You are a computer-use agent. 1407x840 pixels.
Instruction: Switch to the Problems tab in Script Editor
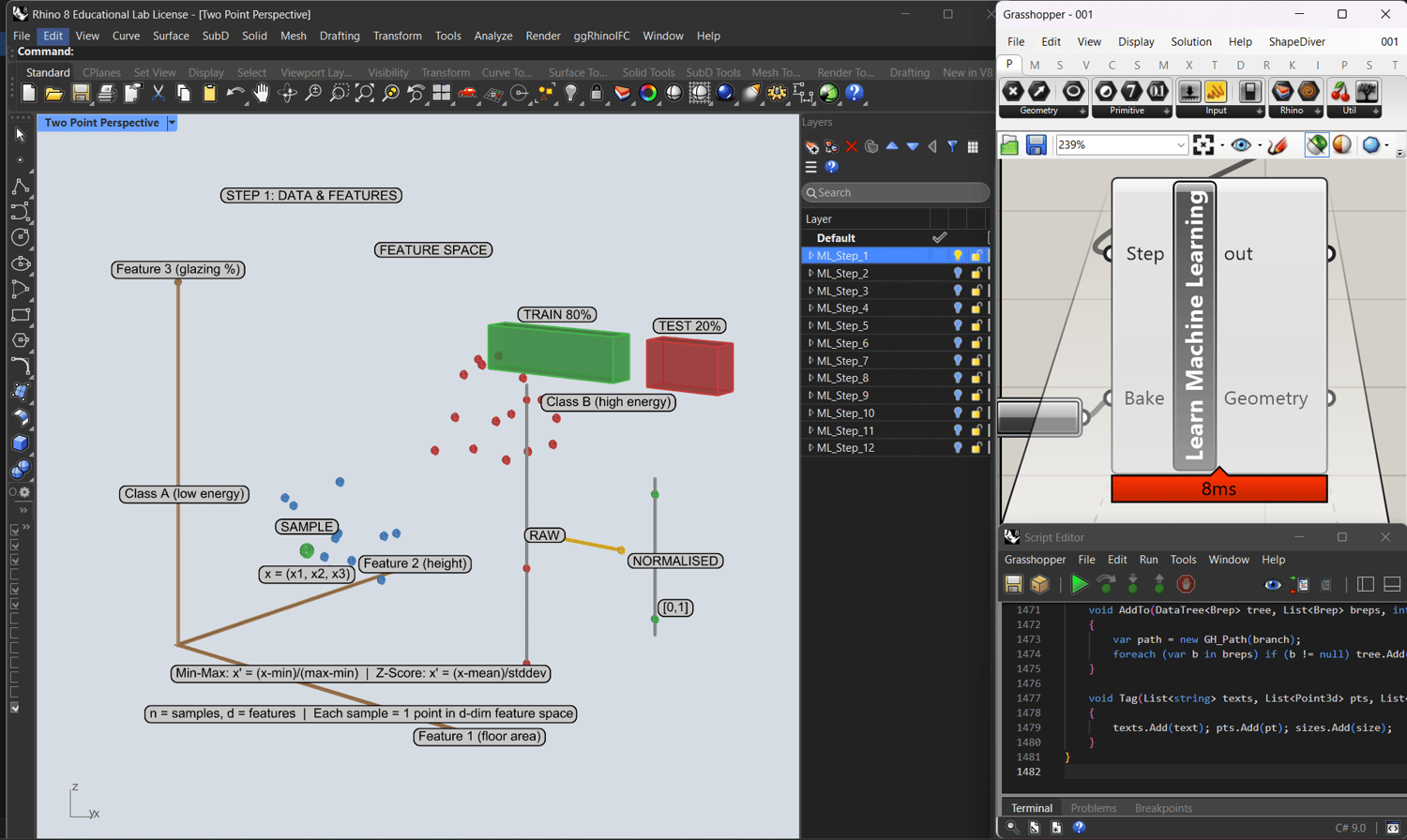[x=1093, y=808]
